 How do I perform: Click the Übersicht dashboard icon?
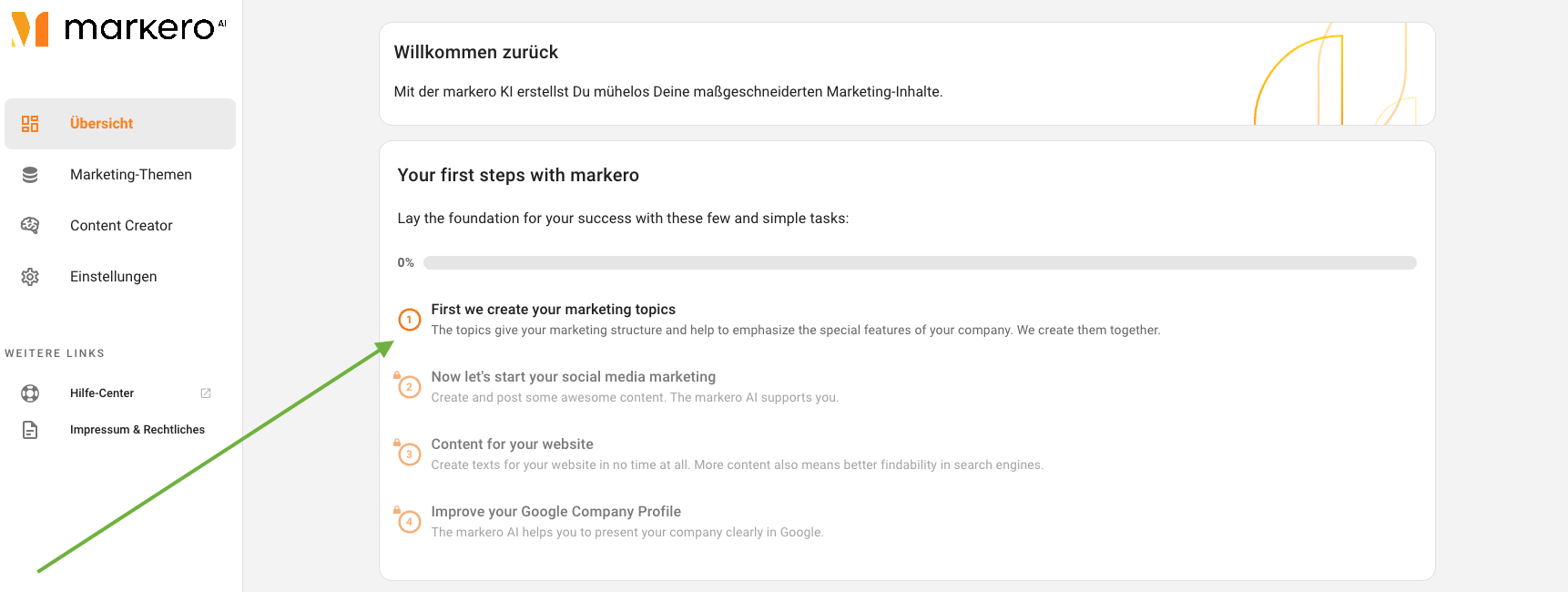coord(30,124)
